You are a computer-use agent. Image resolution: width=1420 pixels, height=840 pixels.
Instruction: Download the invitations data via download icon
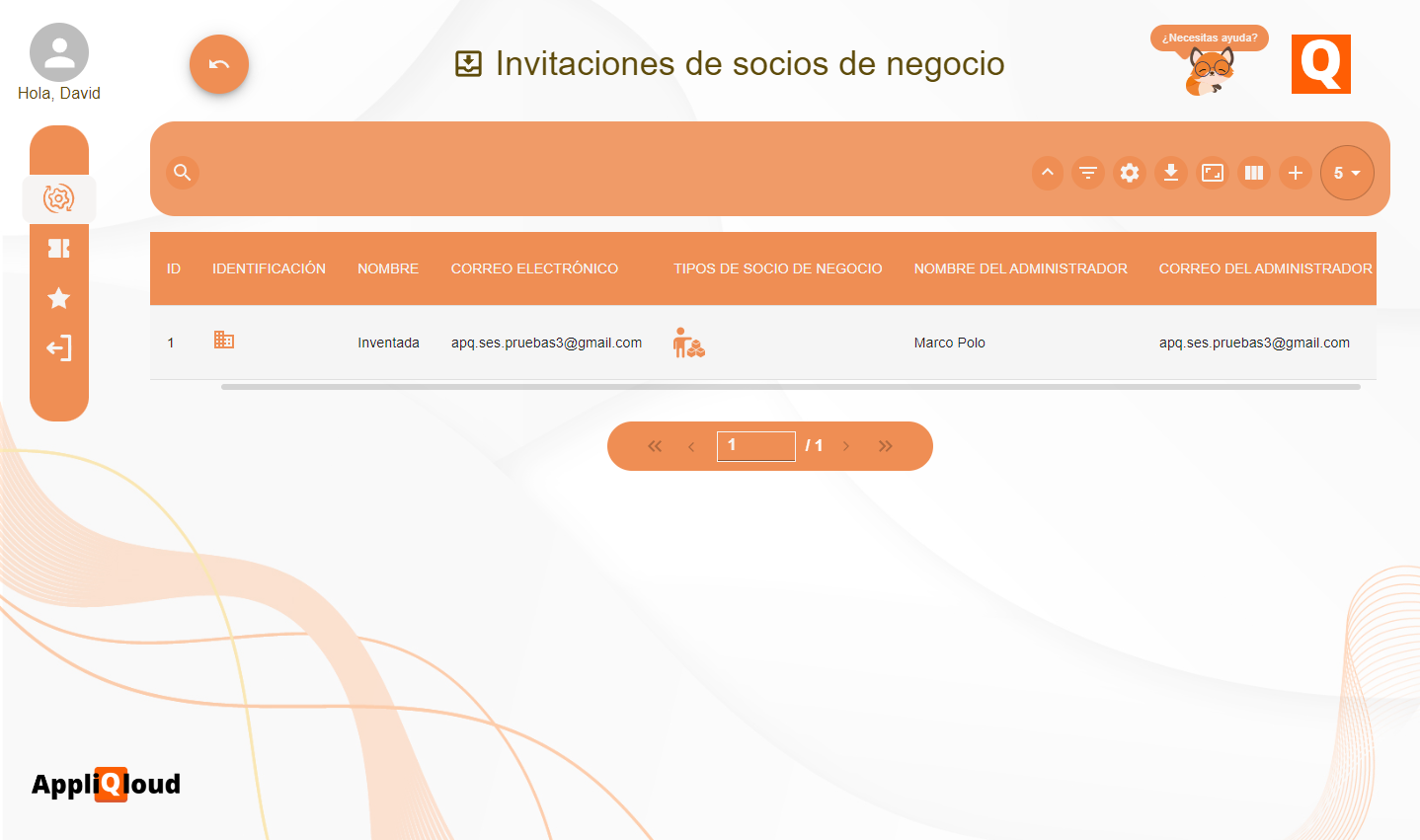[x=1171, y=172]
